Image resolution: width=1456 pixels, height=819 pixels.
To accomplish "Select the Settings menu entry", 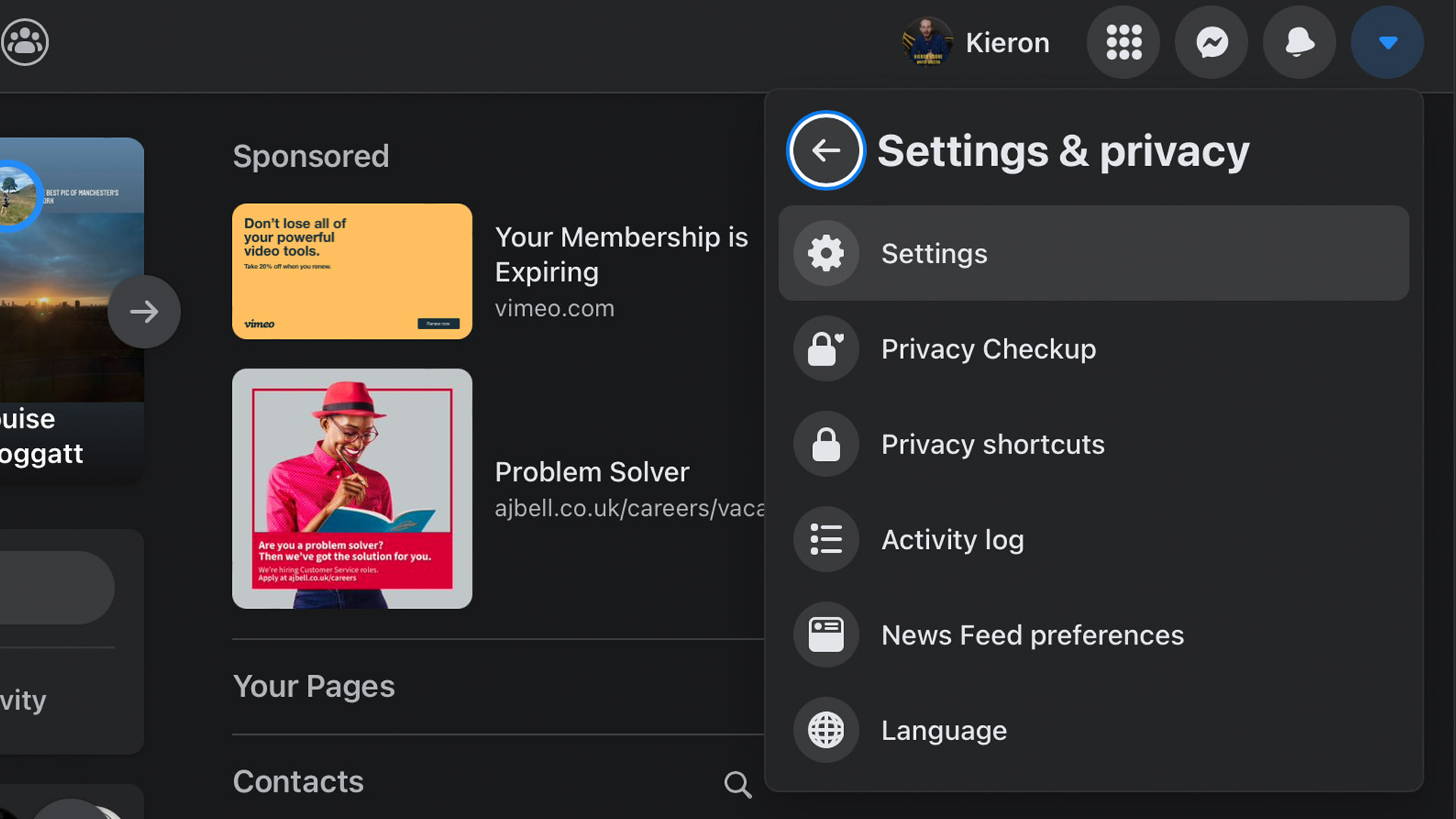I will coord(1094,253).
